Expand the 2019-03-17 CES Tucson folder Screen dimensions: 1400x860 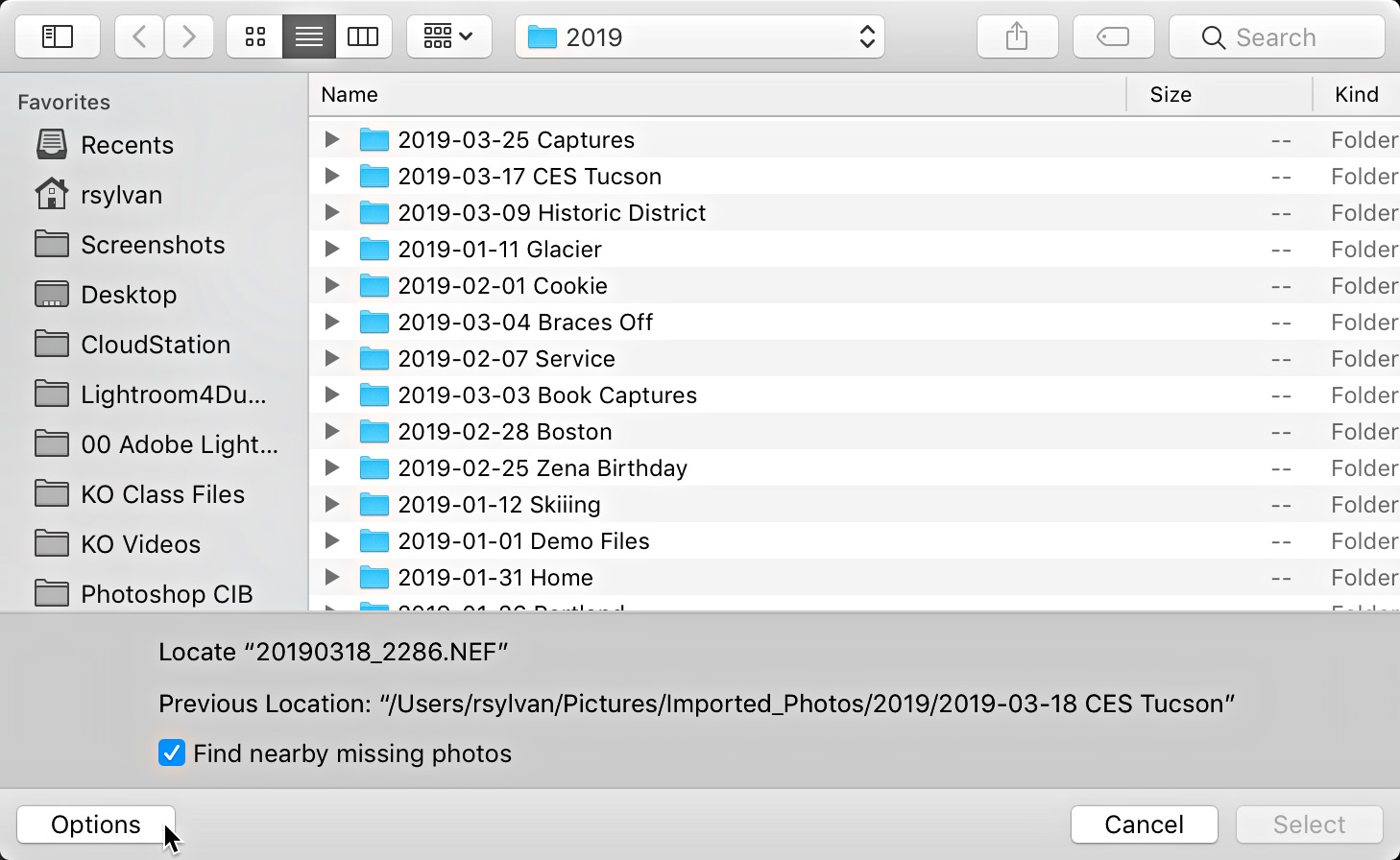click(331, 176)
